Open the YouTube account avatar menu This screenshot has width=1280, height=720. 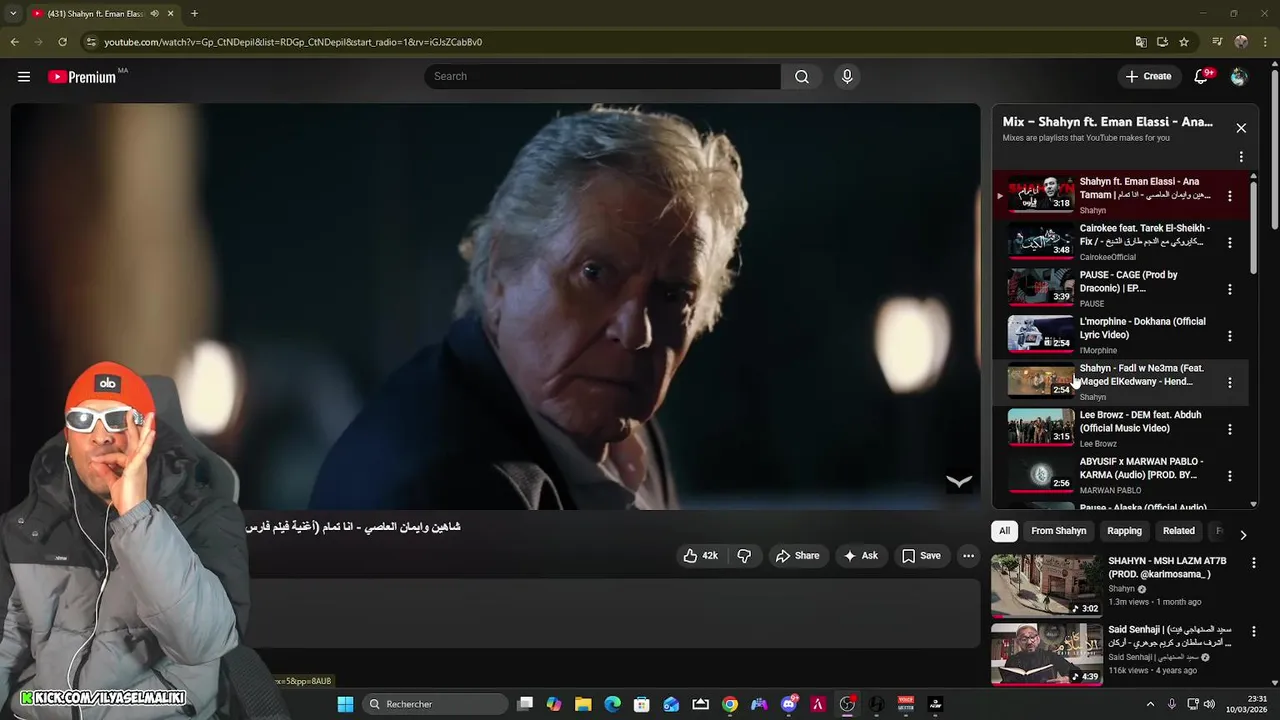pos(1239,77)
